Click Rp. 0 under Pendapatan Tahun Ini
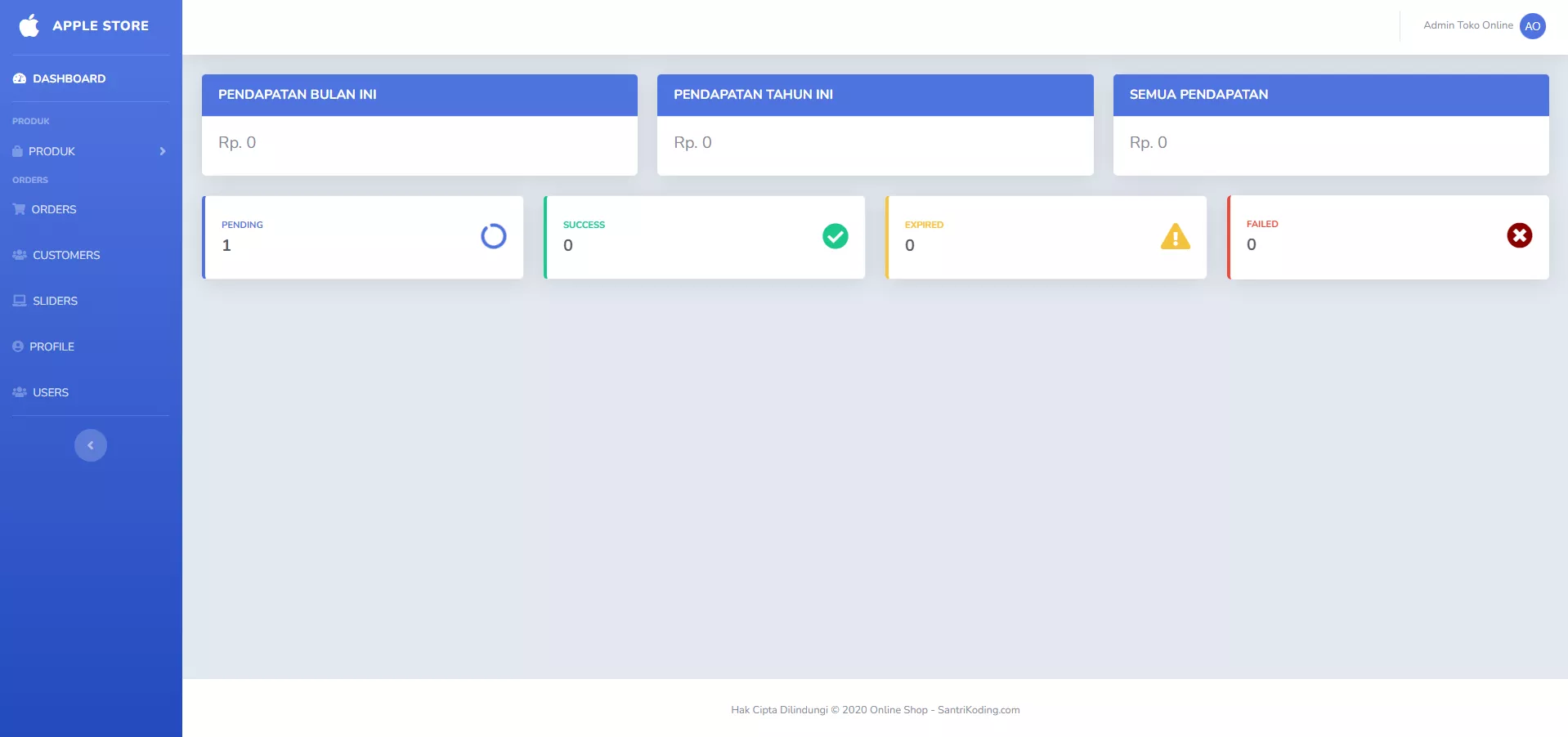The height and width of the screenshot is (737, 1568). pos(692,142)
